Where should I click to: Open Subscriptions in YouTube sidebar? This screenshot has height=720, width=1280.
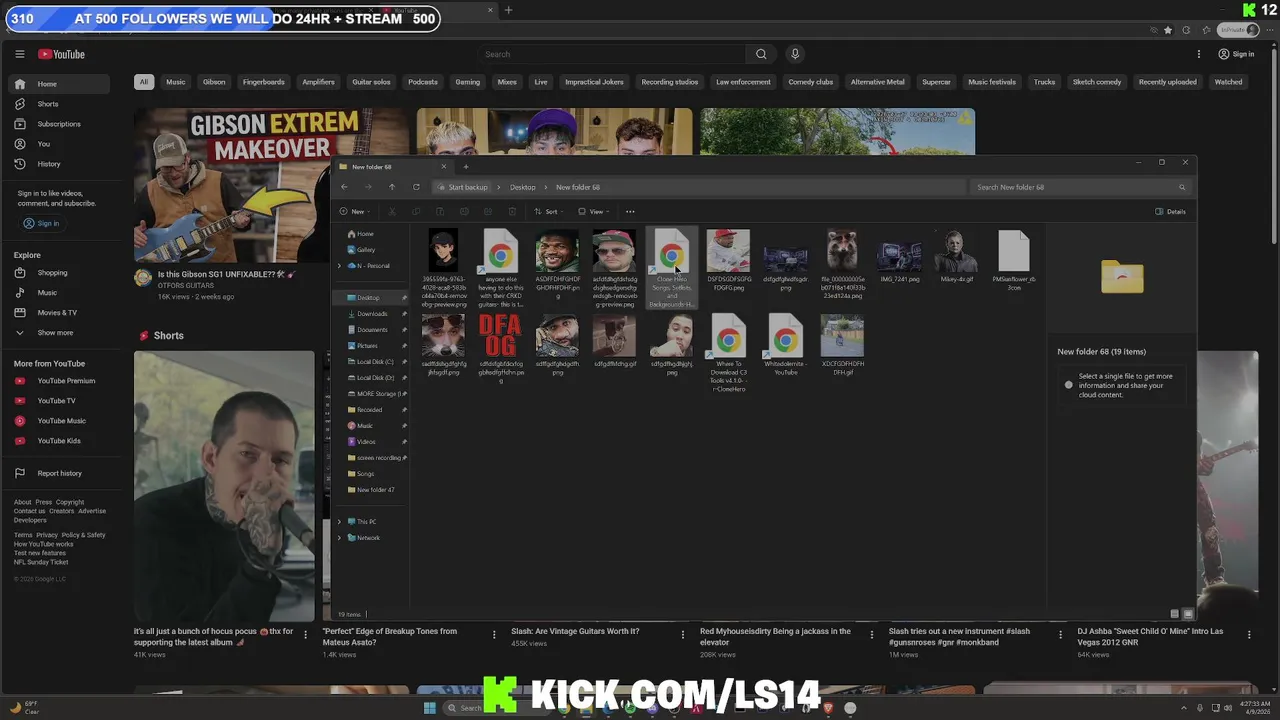58,124
